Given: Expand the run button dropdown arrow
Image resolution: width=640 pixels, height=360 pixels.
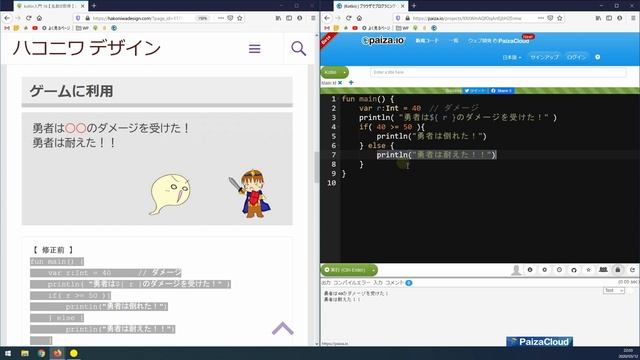Looking at the screenshot, I should click(x=373, y=270).
